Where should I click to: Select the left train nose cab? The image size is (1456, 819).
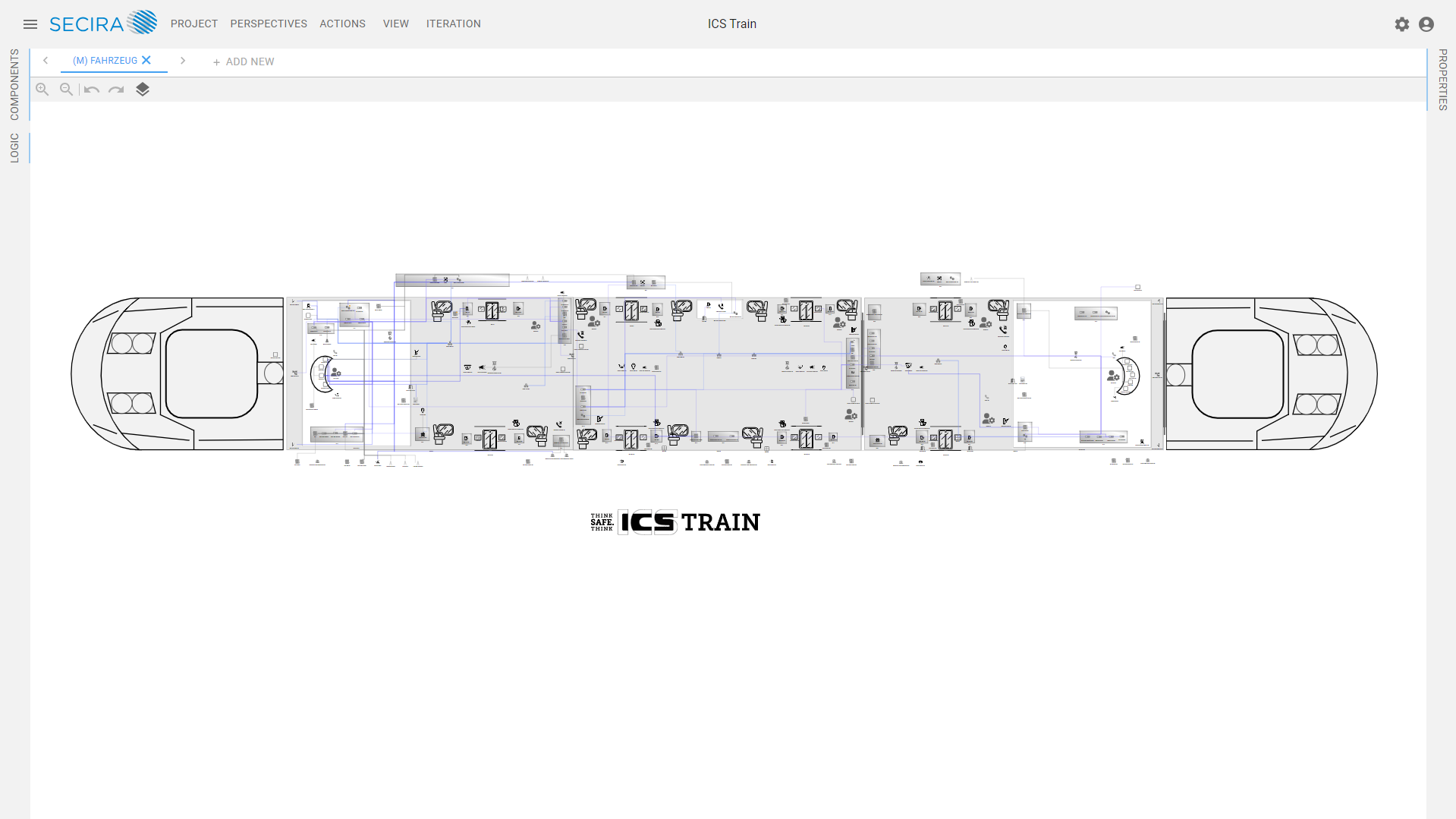pyautogui.click(x=178, y=374)
